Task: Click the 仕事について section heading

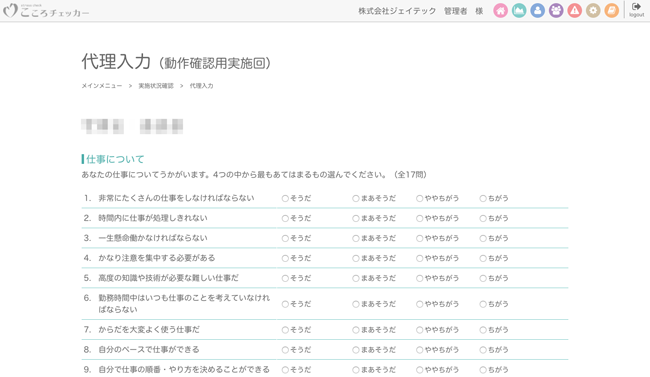Action: click(x=115, y=159)
